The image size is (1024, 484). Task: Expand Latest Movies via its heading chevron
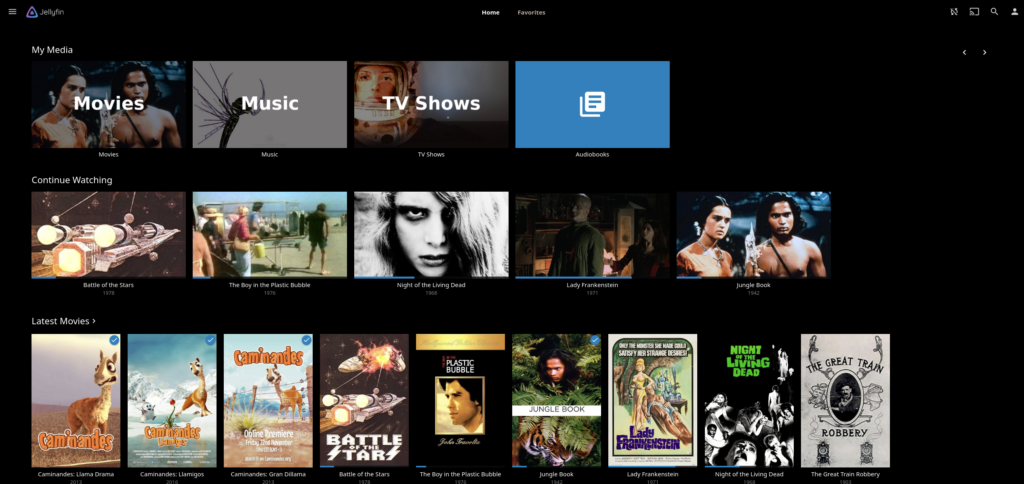tap(94, 321)
